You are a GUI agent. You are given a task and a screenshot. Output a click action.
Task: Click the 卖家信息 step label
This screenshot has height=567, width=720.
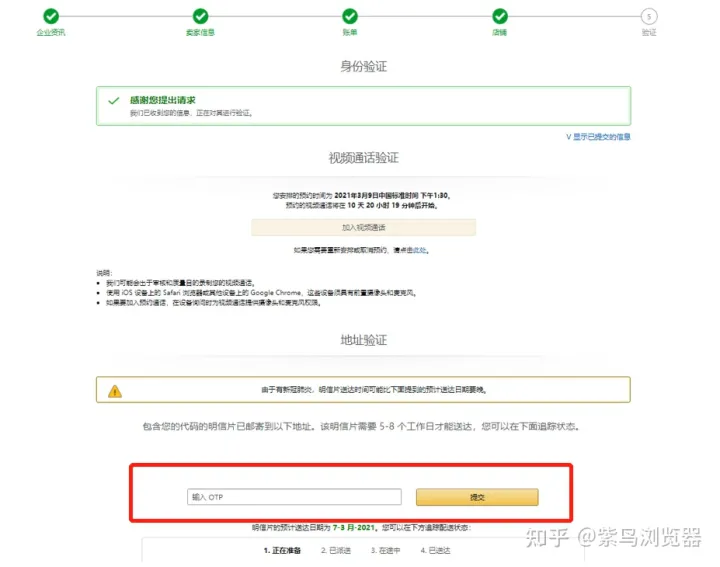[200, 32]
